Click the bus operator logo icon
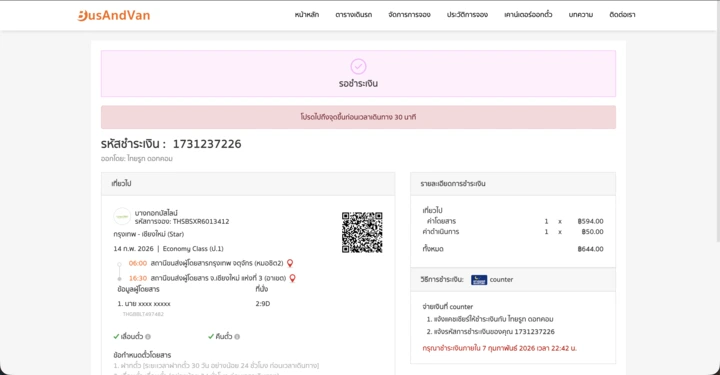The height and width of the screenshot is (375, 720). coord(122,217)
